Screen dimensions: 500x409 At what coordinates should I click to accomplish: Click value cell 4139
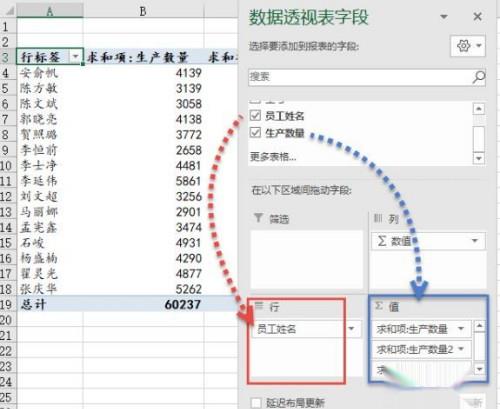(143, 73)
